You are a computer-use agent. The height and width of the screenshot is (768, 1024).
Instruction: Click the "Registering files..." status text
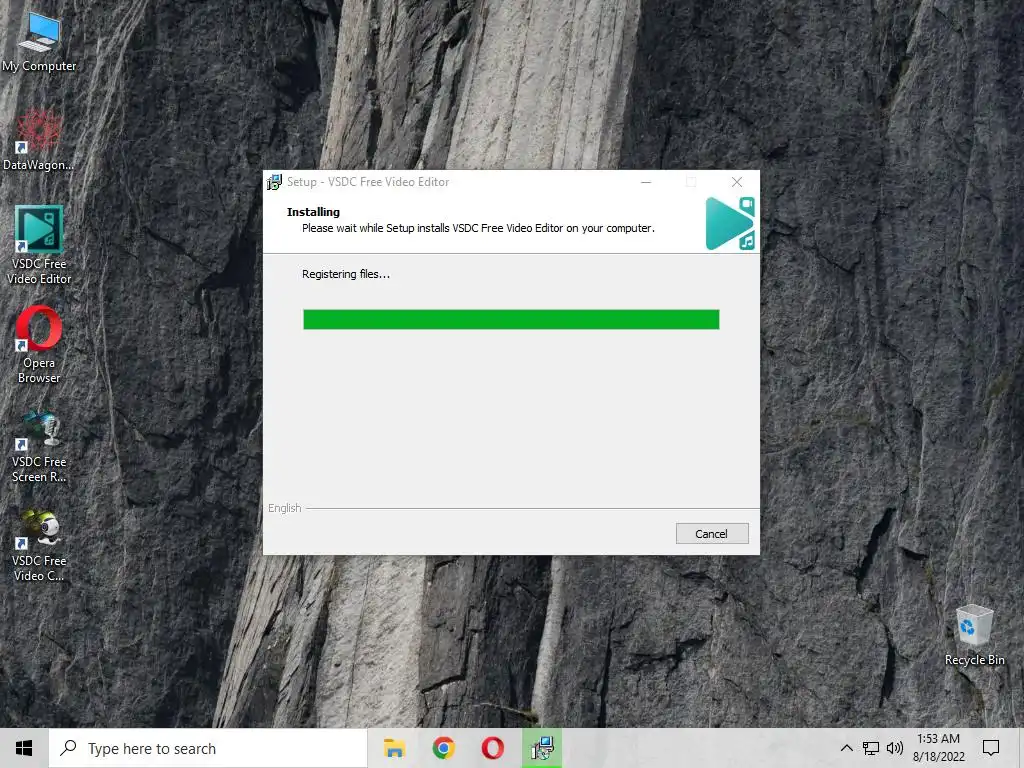coord(345,274)
